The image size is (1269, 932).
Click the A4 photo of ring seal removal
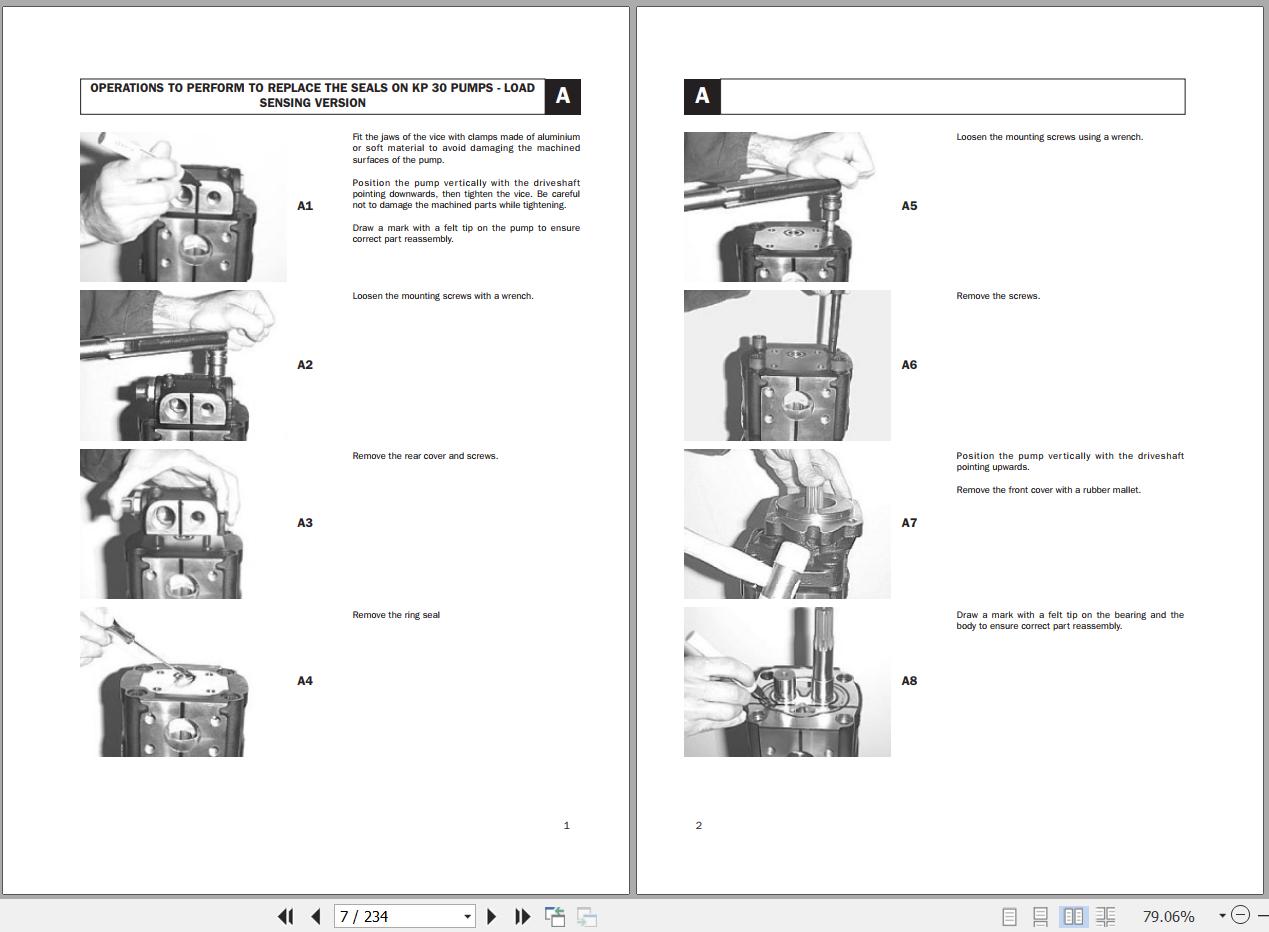pos(183,682)
